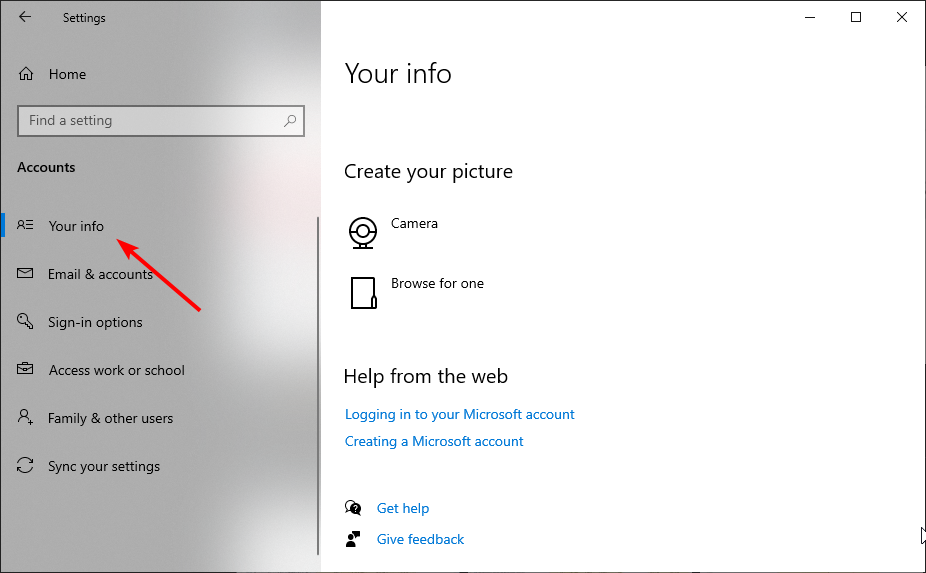This screenshot has height=573, width=926.
Task: Open Creating a Microsoft account link
Action: coord(434,441)
